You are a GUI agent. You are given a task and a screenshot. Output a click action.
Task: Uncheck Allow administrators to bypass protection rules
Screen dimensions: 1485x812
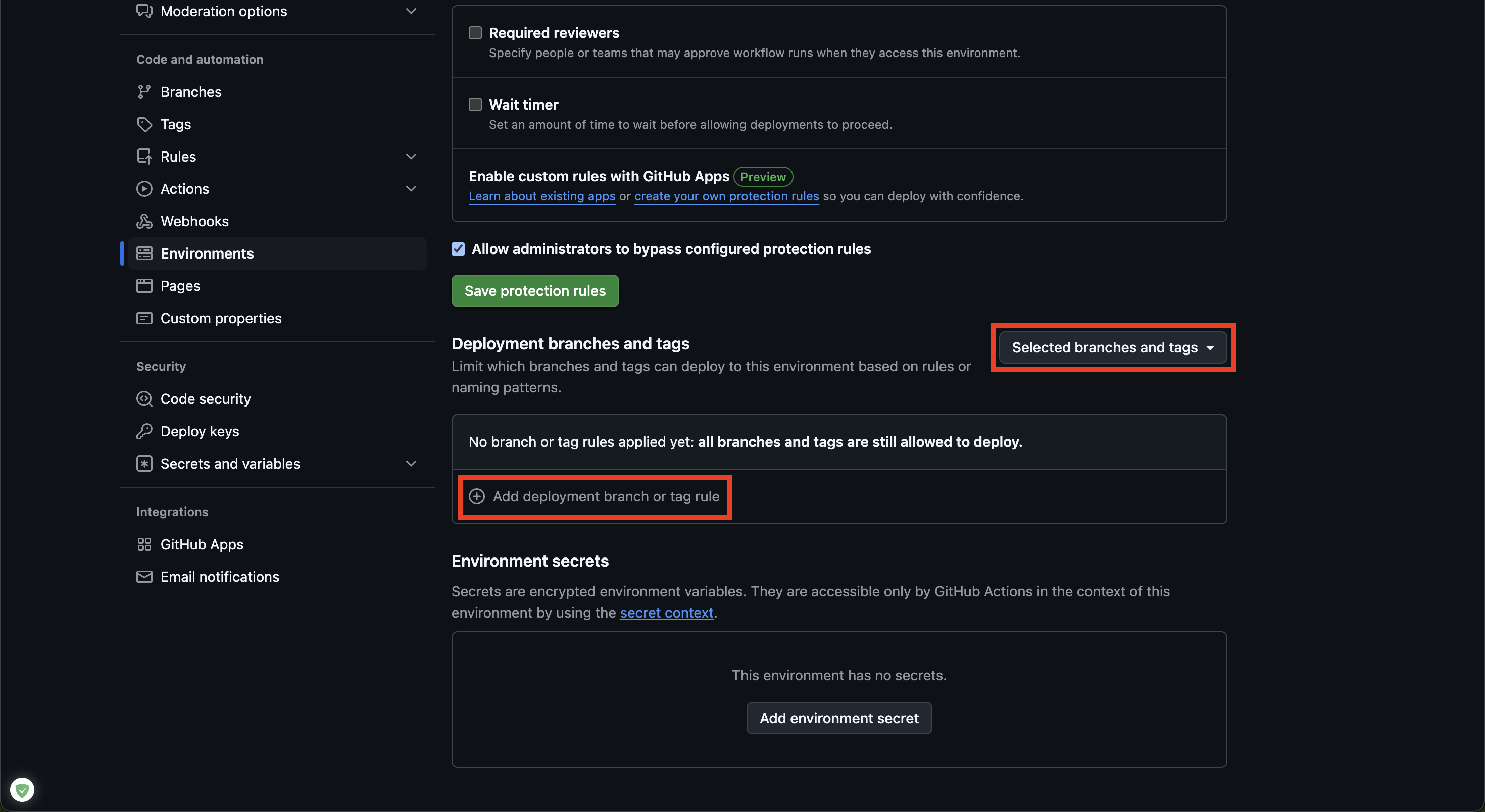[x=458, y=249]
